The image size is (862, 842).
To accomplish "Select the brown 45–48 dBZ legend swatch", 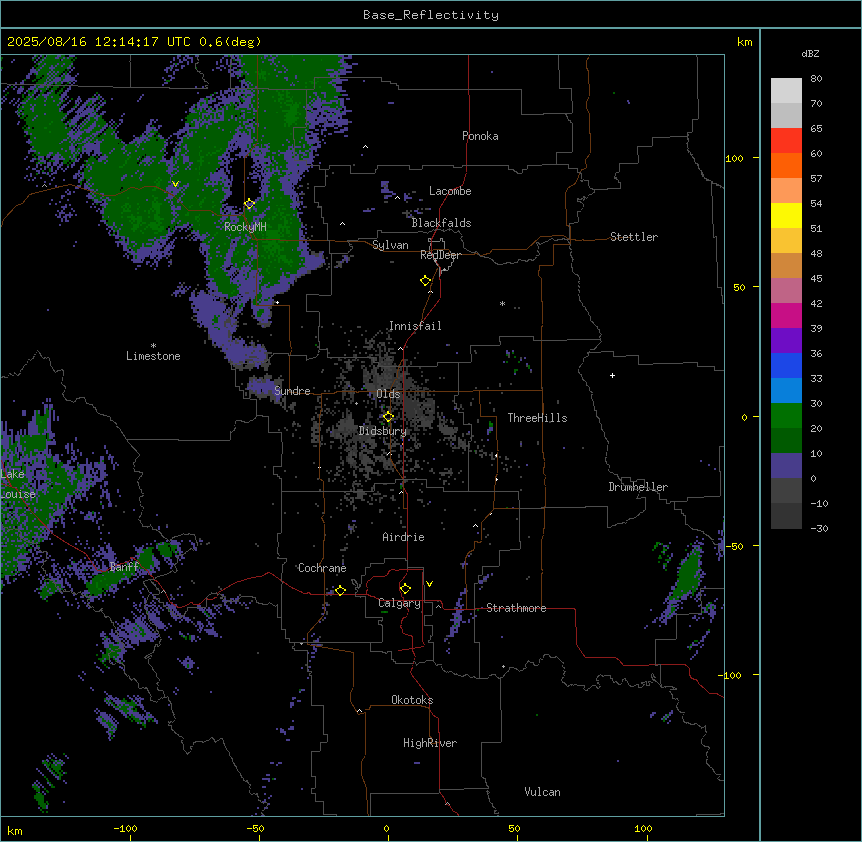I will [x=786, y=265].
